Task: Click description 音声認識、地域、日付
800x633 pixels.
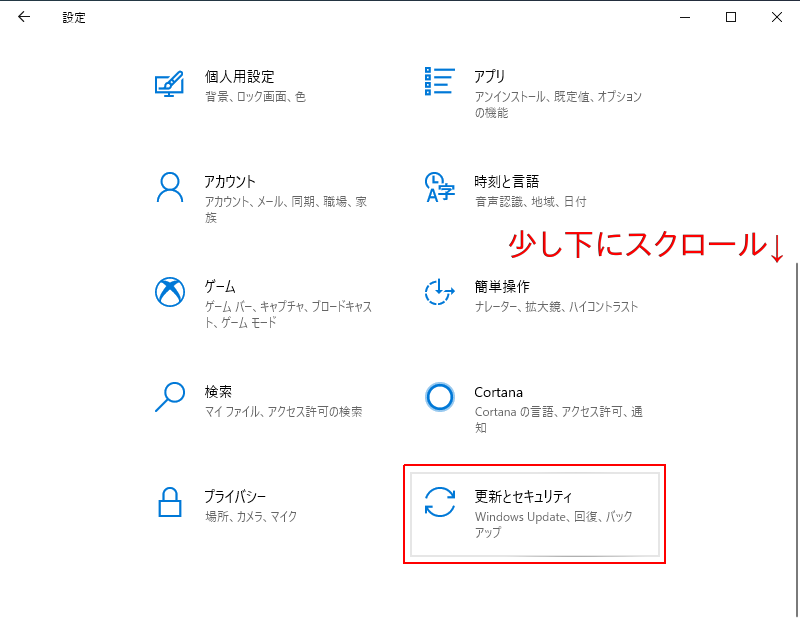Action: [531, 201]
